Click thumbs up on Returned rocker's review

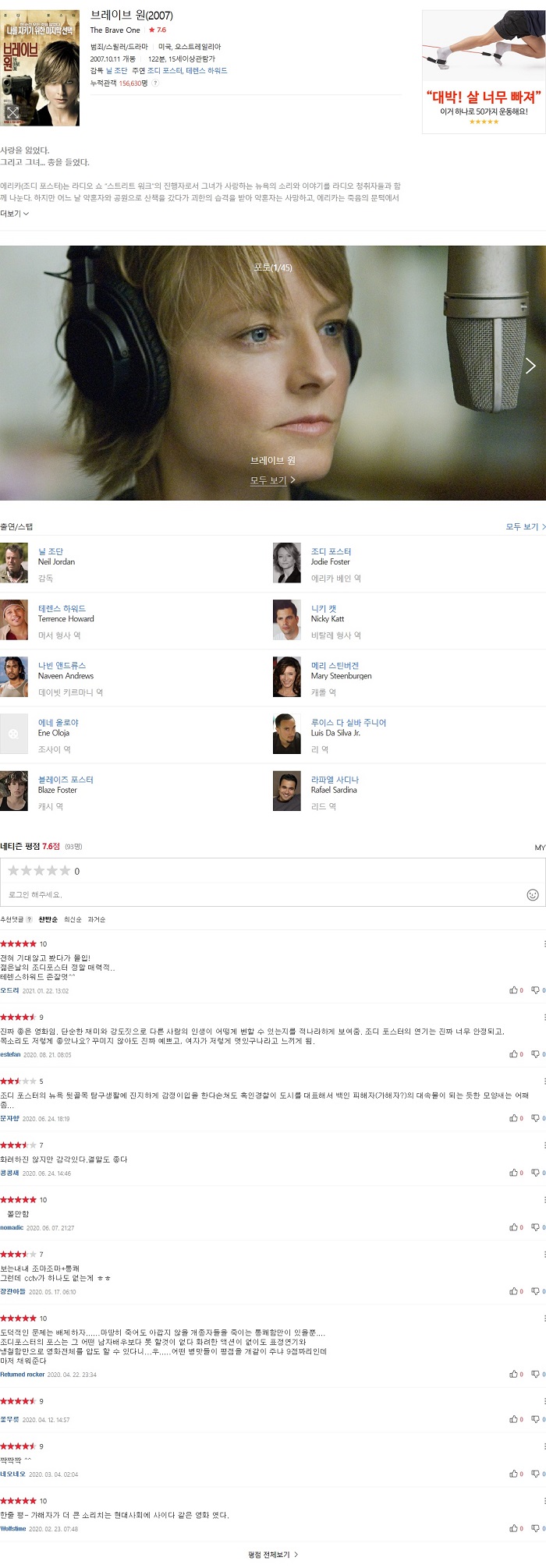516,1374
